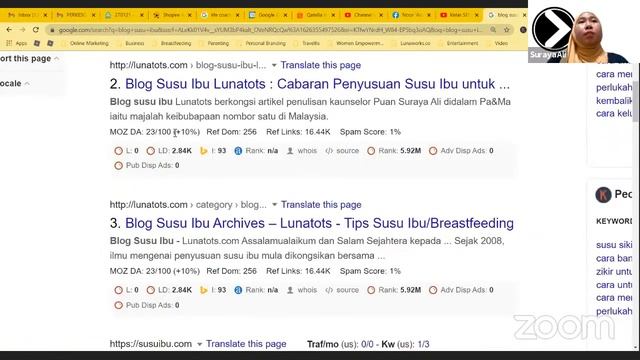640x360 pixels.
Task: Click the L: 0 metric in result 3
Action: pos(127,290)
